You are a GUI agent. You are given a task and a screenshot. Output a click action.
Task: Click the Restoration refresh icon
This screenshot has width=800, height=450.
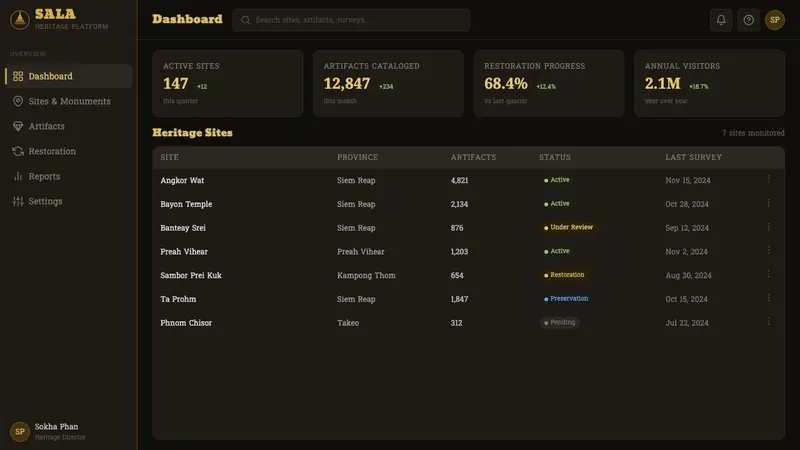pyautogui.click(x=18, y=151)
